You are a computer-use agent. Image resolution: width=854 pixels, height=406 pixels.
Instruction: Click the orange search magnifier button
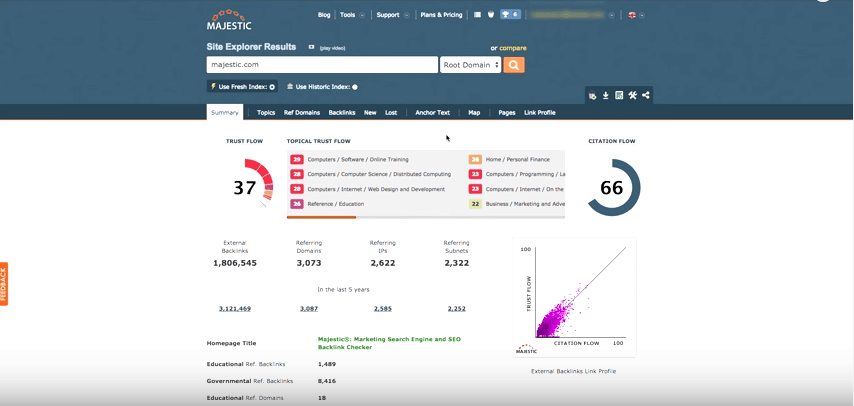tap(514, 65)
